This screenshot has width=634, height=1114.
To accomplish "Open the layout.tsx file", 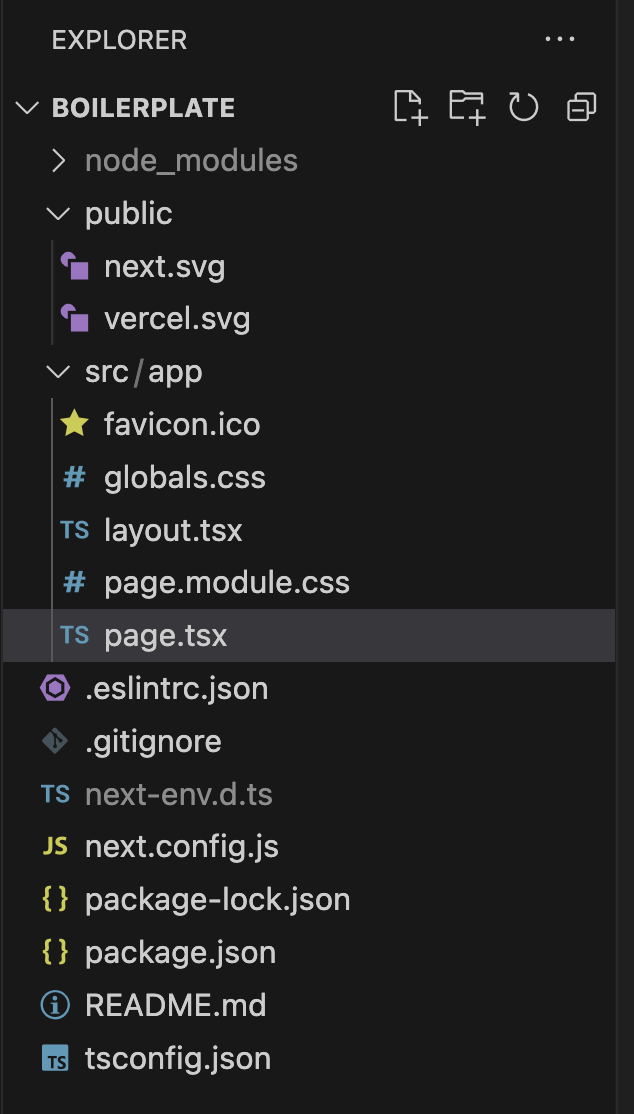I will point(173,530).
